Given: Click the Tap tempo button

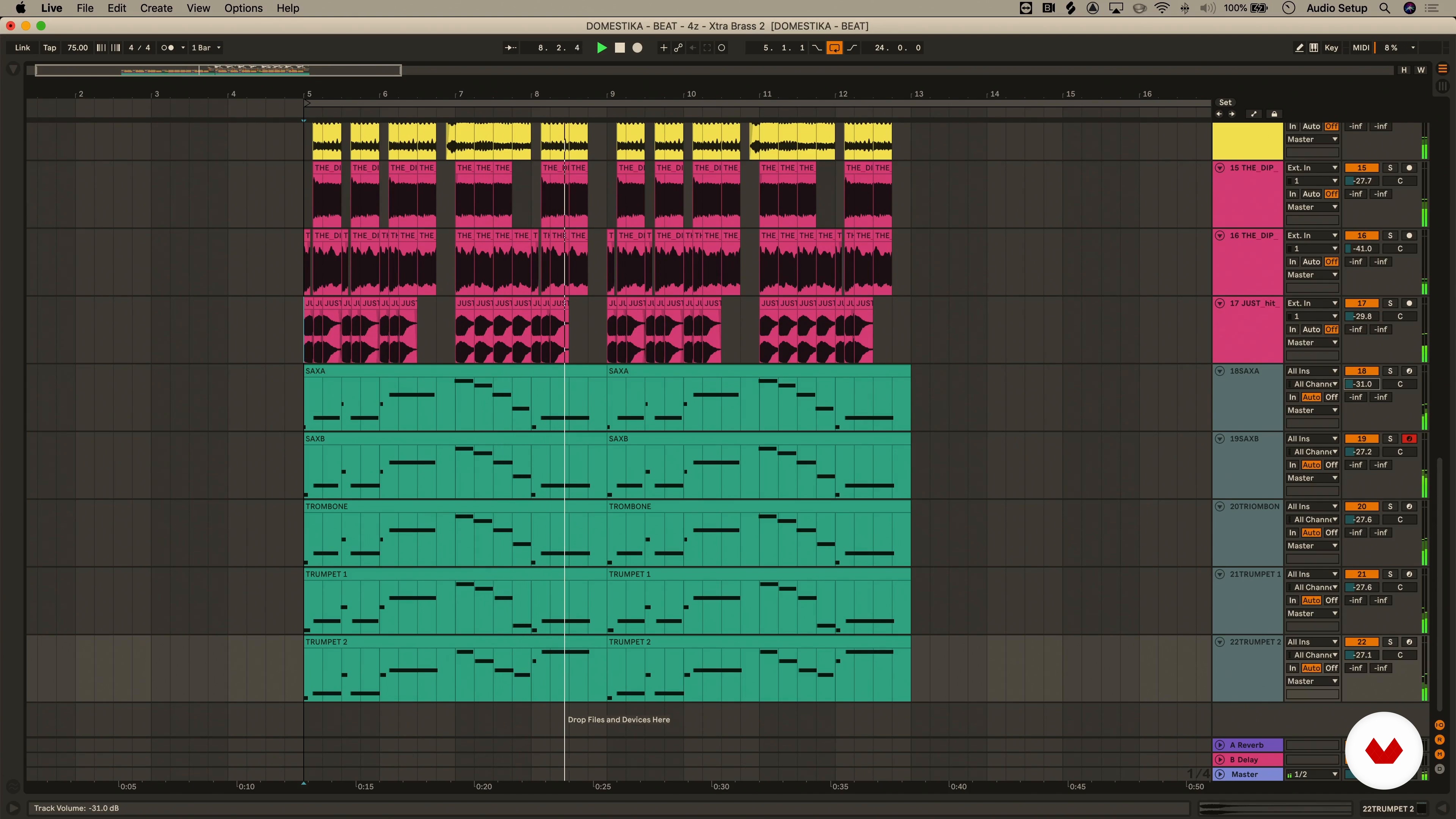Looking at the screenshot, I should point(50,48).
